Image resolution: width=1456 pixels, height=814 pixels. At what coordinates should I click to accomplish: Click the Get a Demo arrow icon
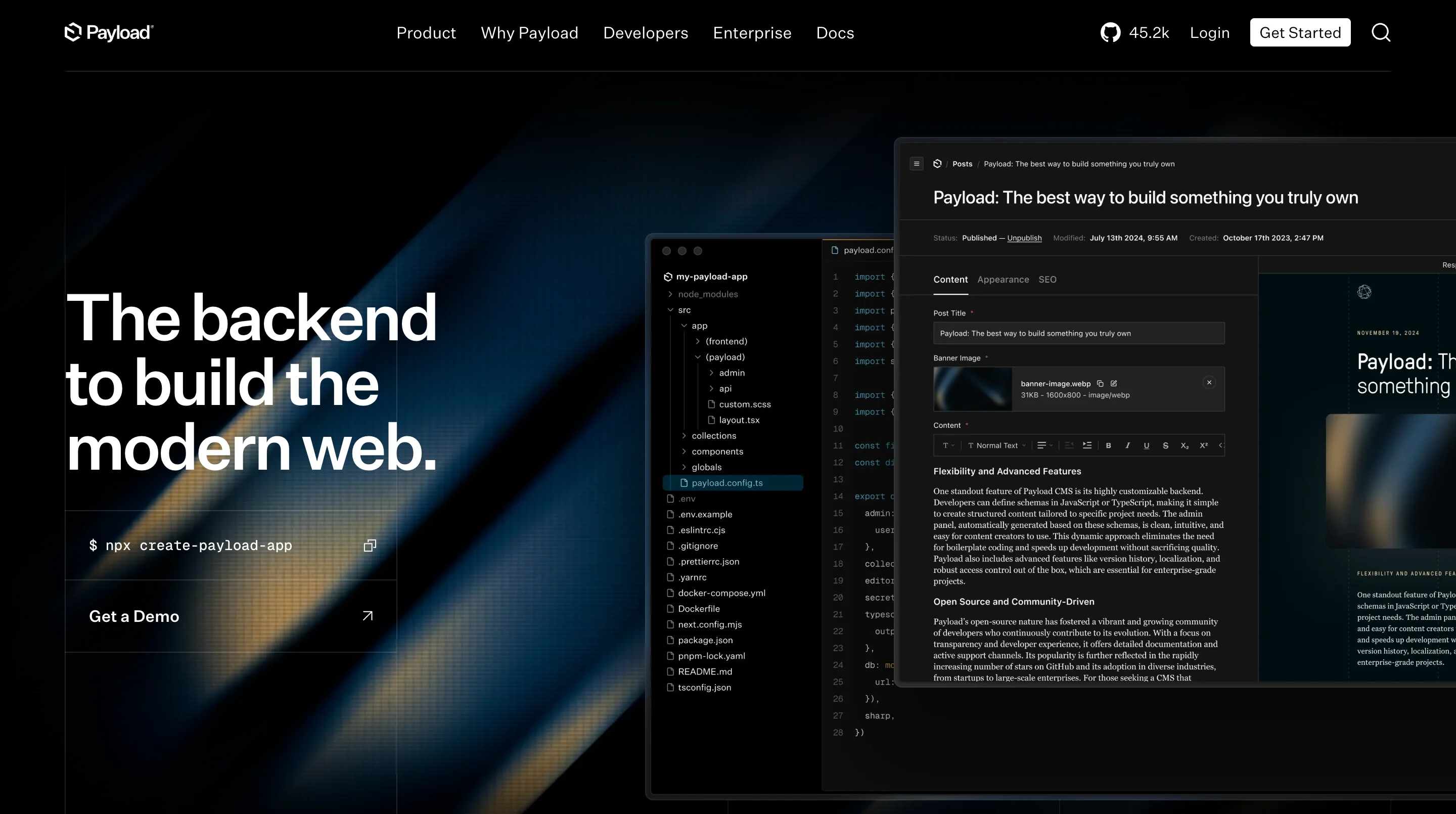tap(368, 616)
